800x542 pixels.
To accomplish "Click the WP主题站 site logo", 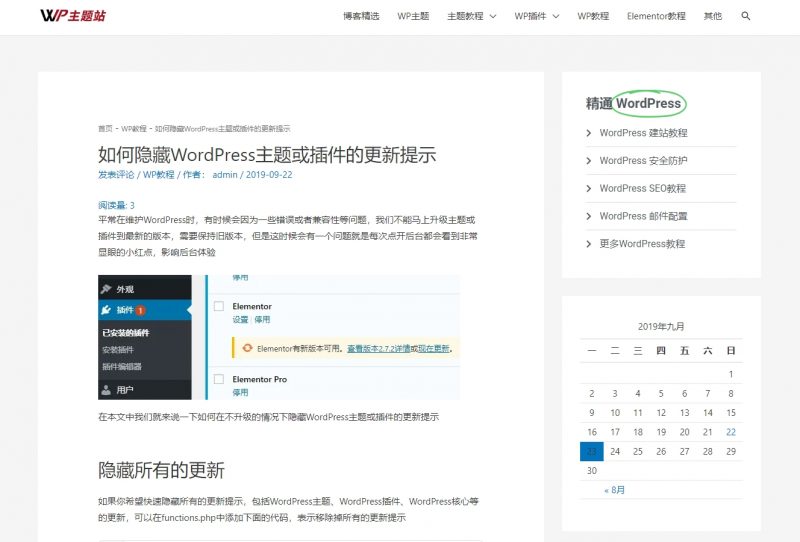I will tap(73, 16).
